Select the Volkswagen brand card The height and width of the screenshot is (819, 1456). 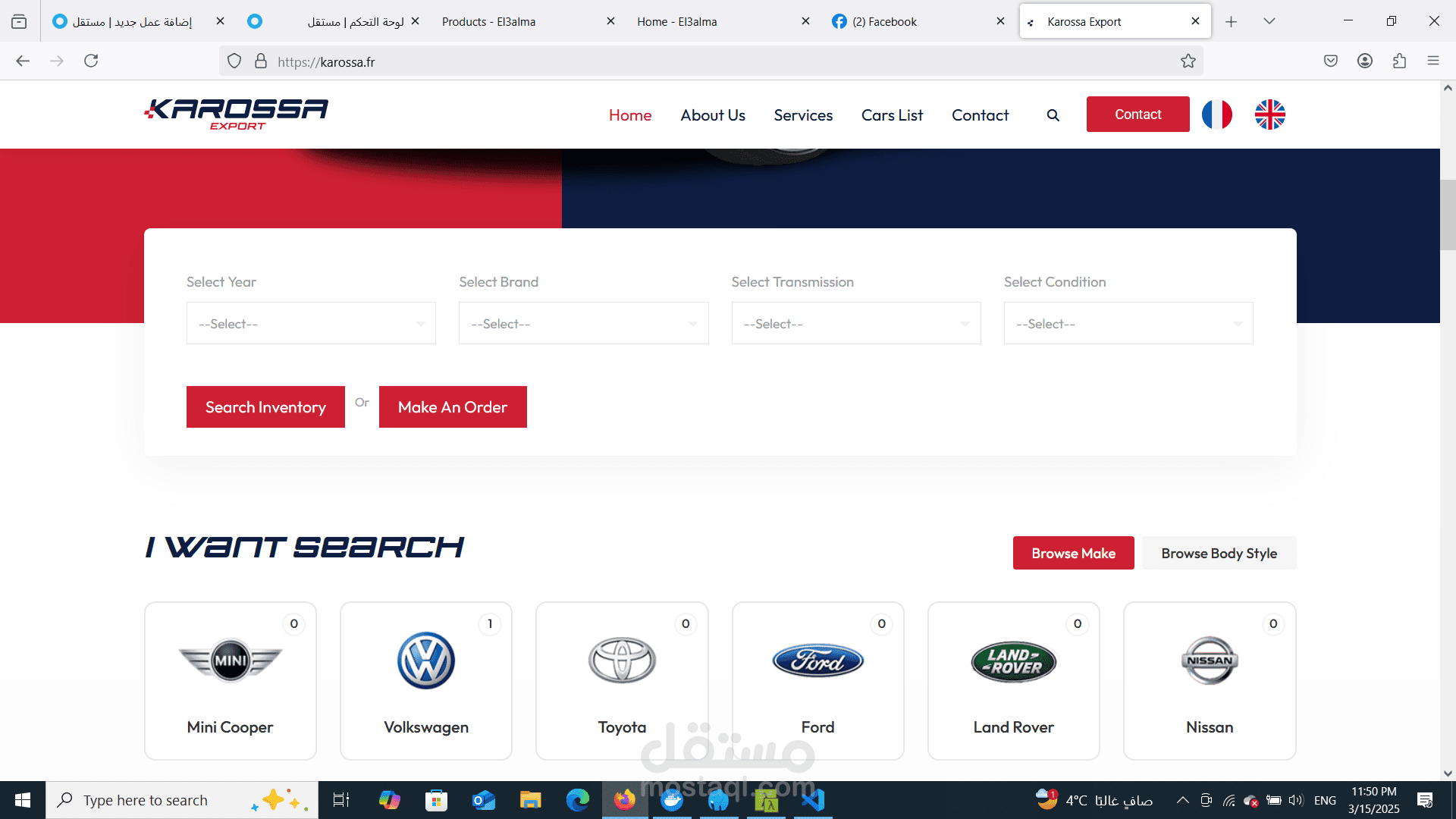(x=426, y=680)
